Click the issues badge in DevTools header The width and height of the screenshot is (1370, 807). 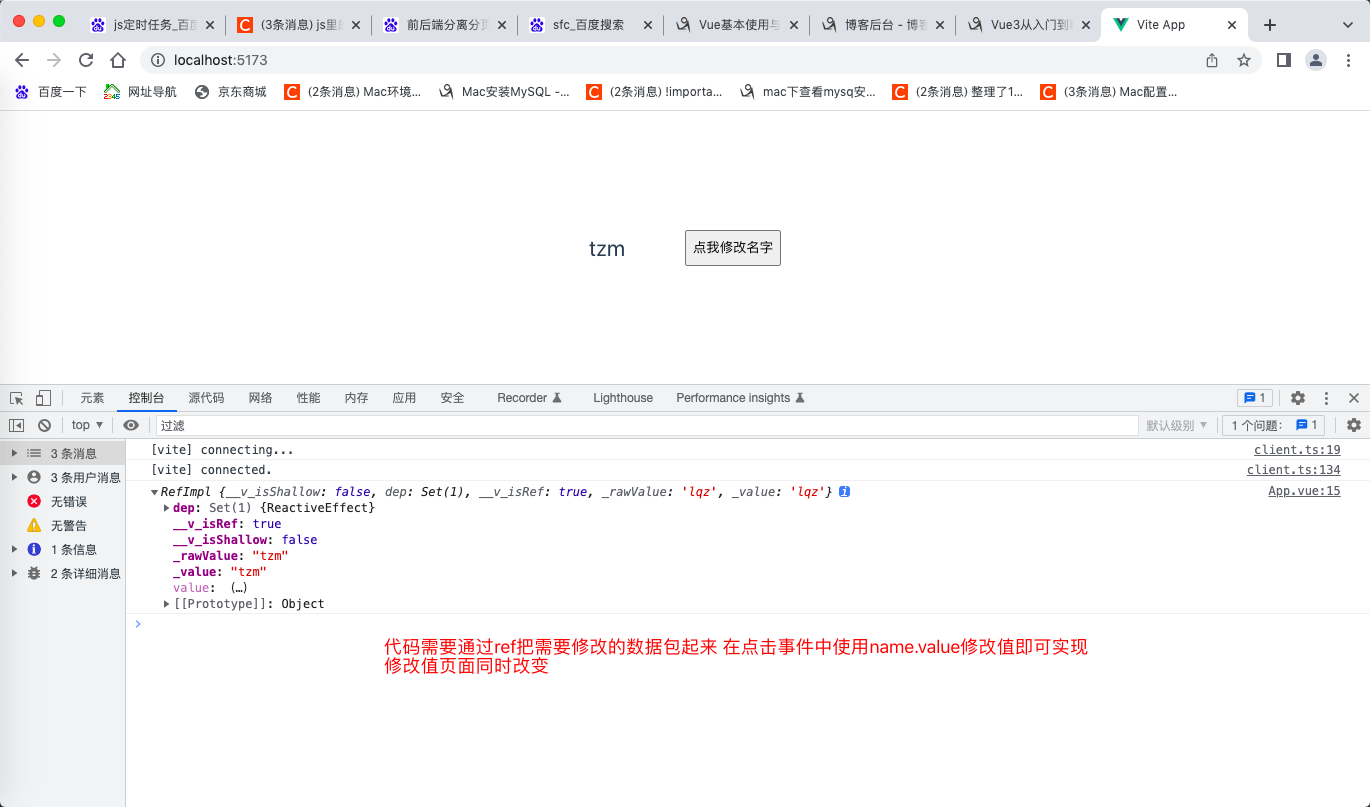(x=1254, y=398)
